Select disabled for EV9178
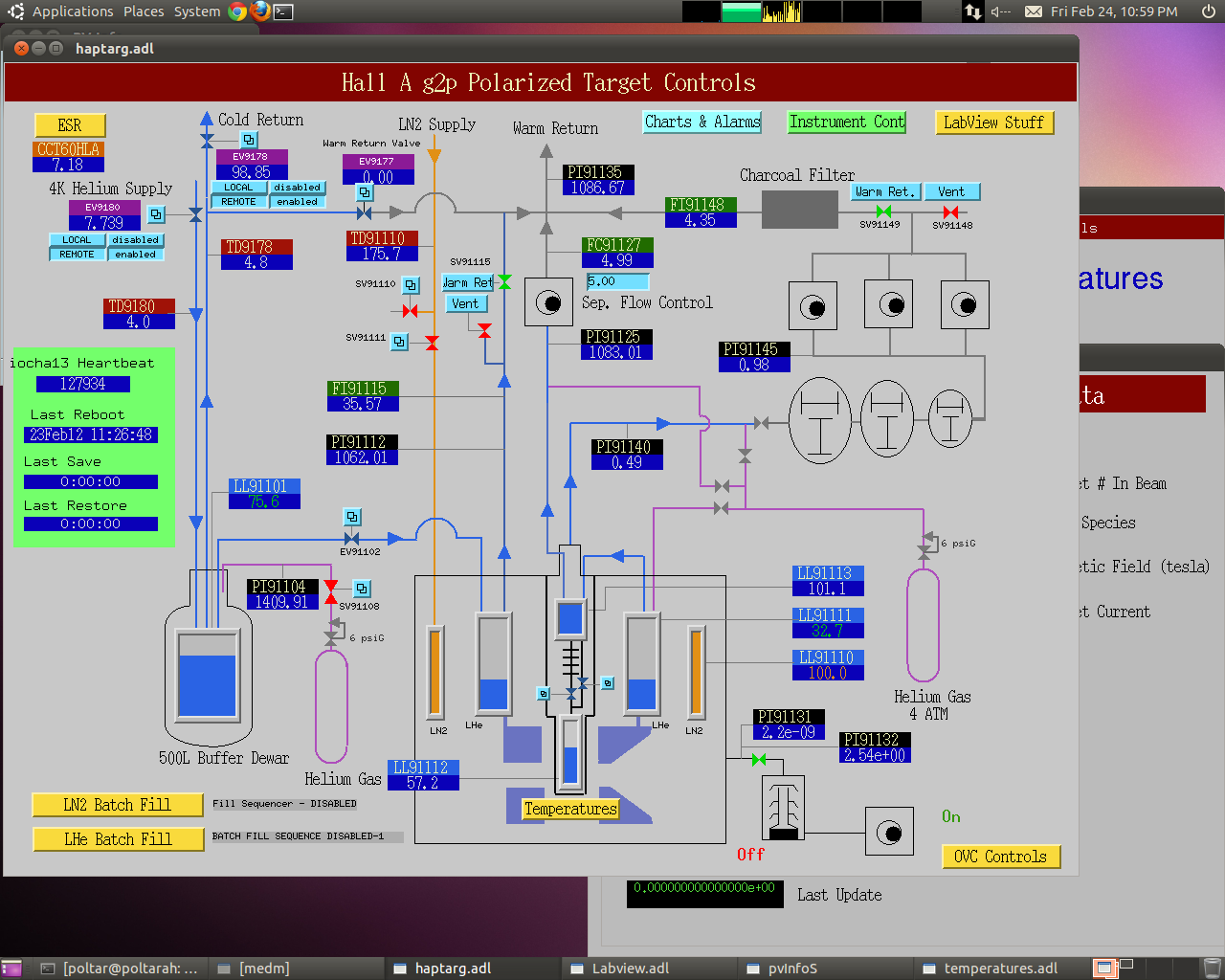 click(298, 188)
